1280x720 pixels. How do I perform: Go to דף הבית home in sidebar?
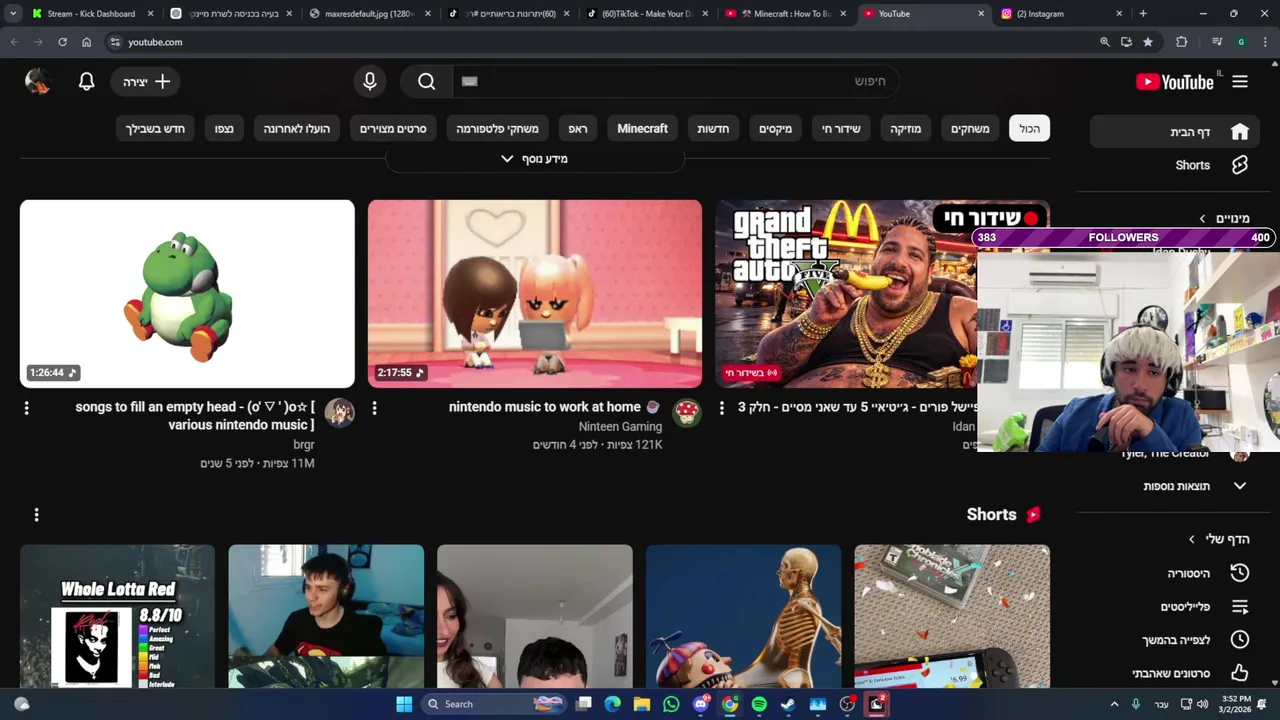pos(1174,132)
